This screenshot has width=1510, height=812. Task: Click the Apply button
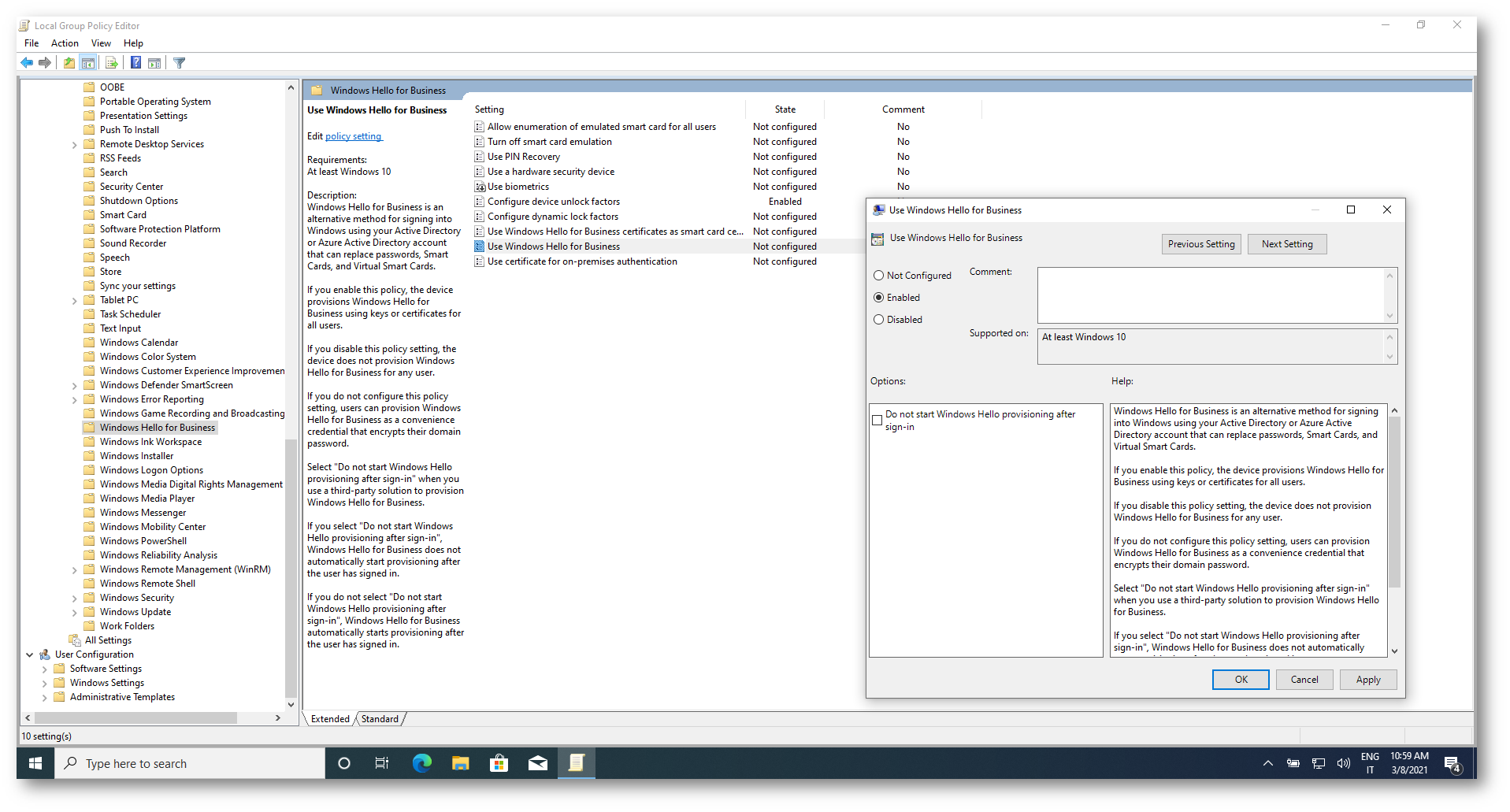[1368, 680]
